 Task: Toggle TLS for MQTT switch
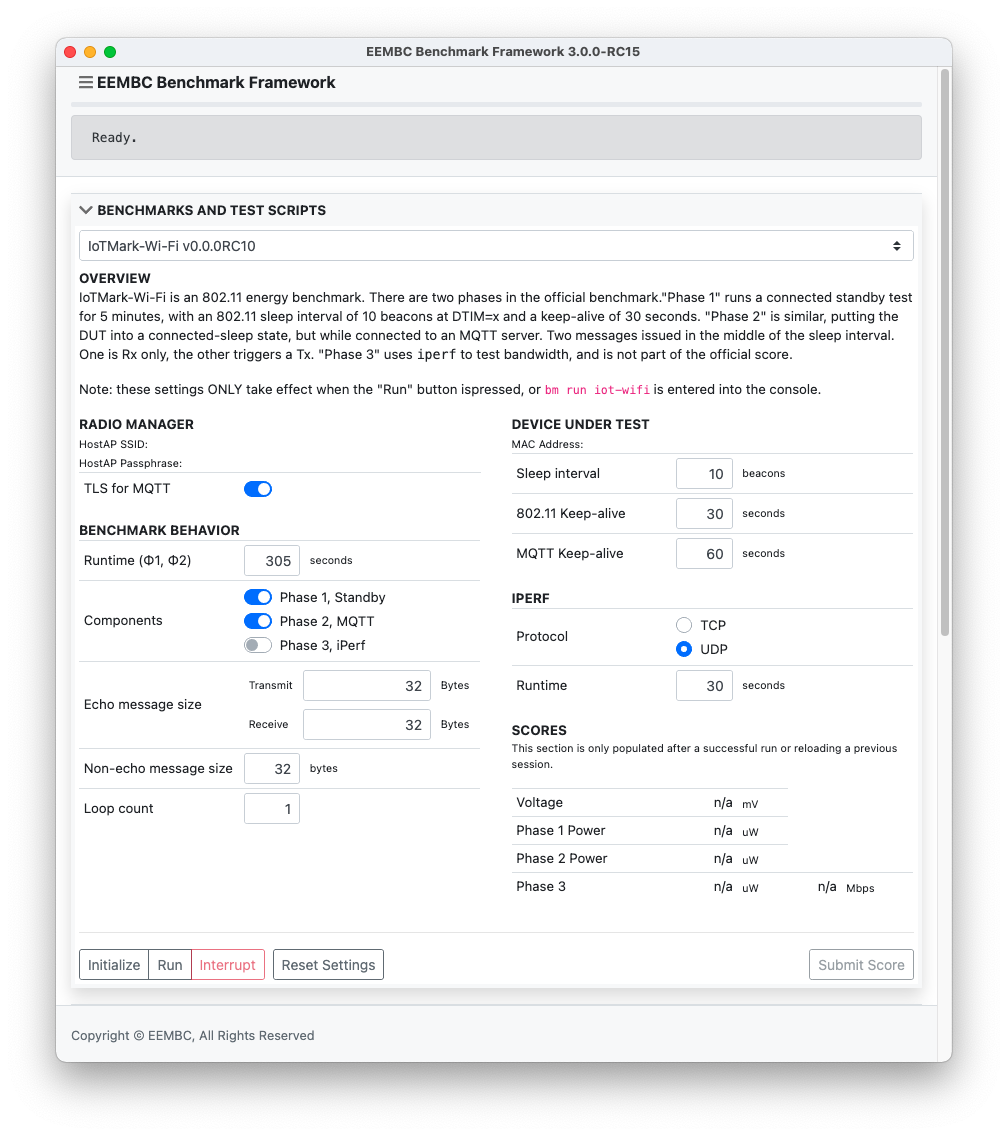coord(258,489)
